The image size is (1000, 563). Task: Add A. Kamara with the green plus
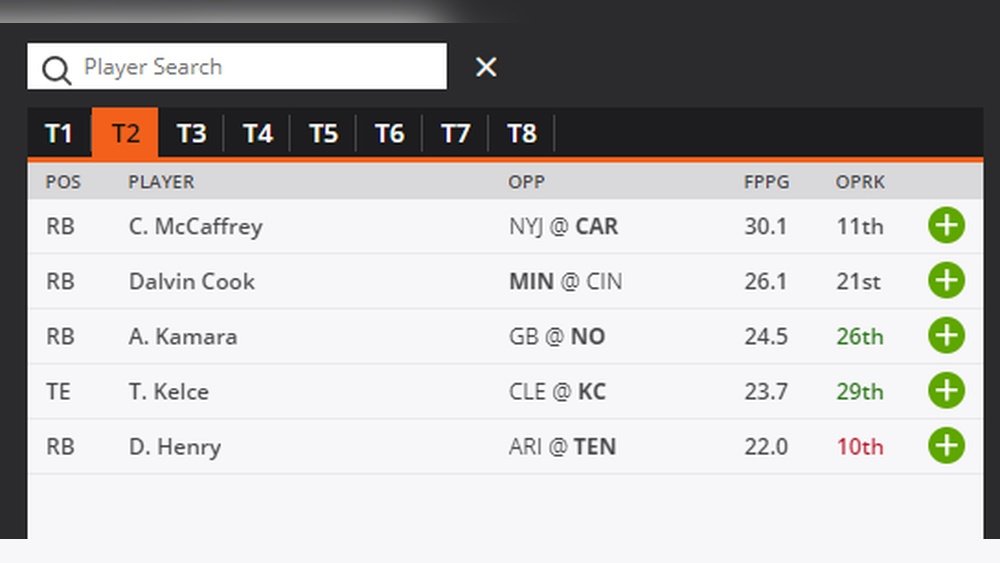[946, 336]
